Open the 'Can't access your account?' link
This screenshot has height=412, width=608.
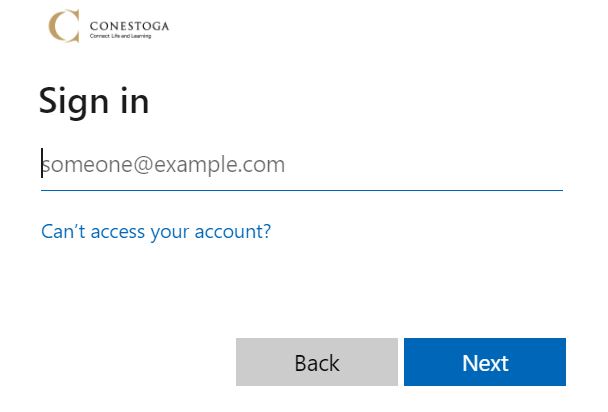coord(156,232)
